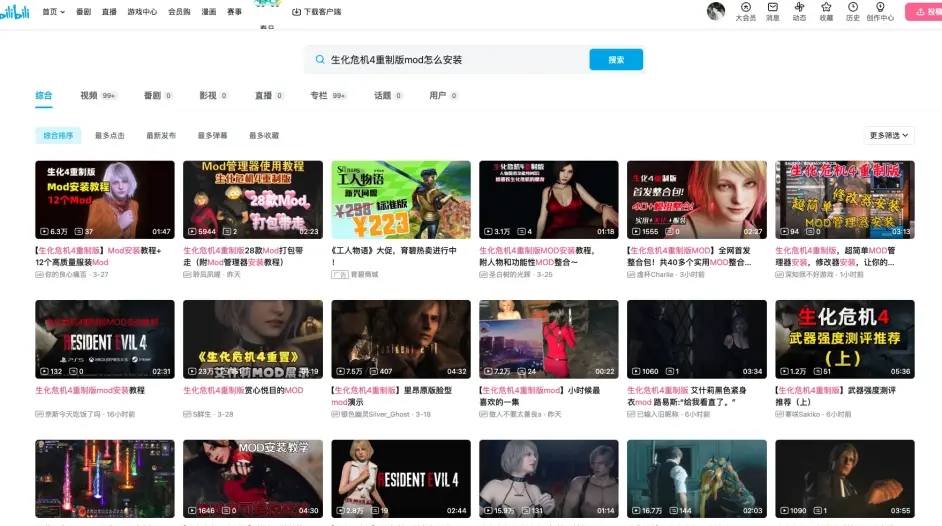Expand the 更多筛选 filter dropdown
The height and width of the screenshot is (526, 942).
coord(889,136)
